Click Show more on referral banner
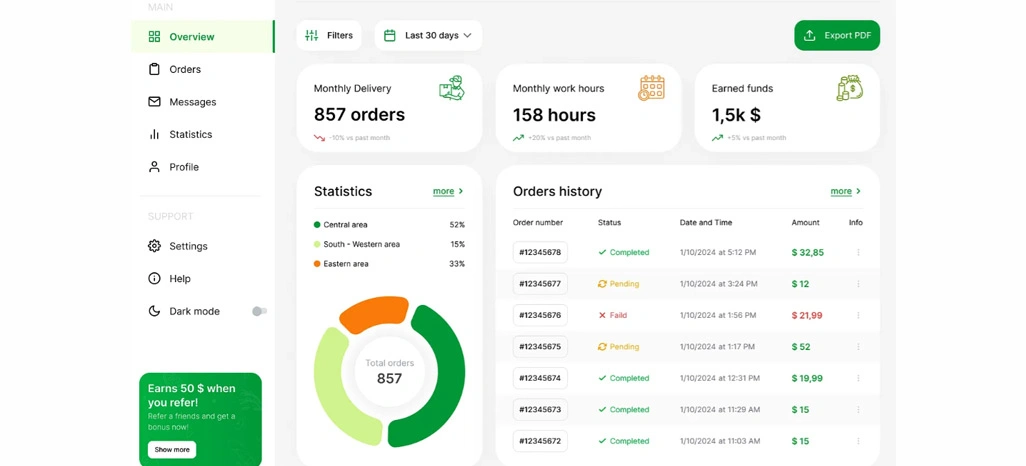The height and width of the screenshot is (466, 1026). (x=172, y=450)
